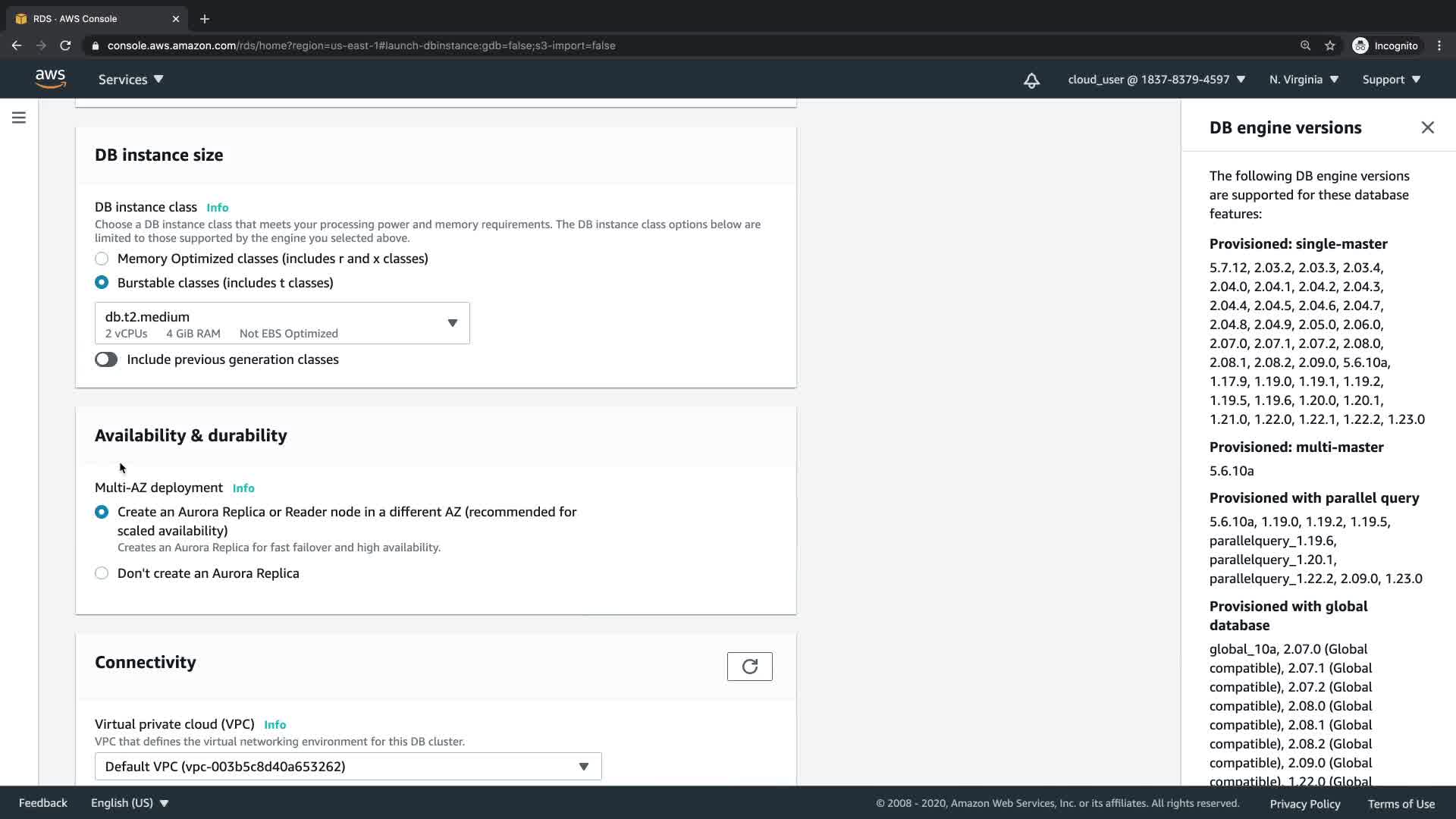Viewport: 1456px width, 819px height.
Task: Open a new browser tab
Action: click(x=204, y=19)
